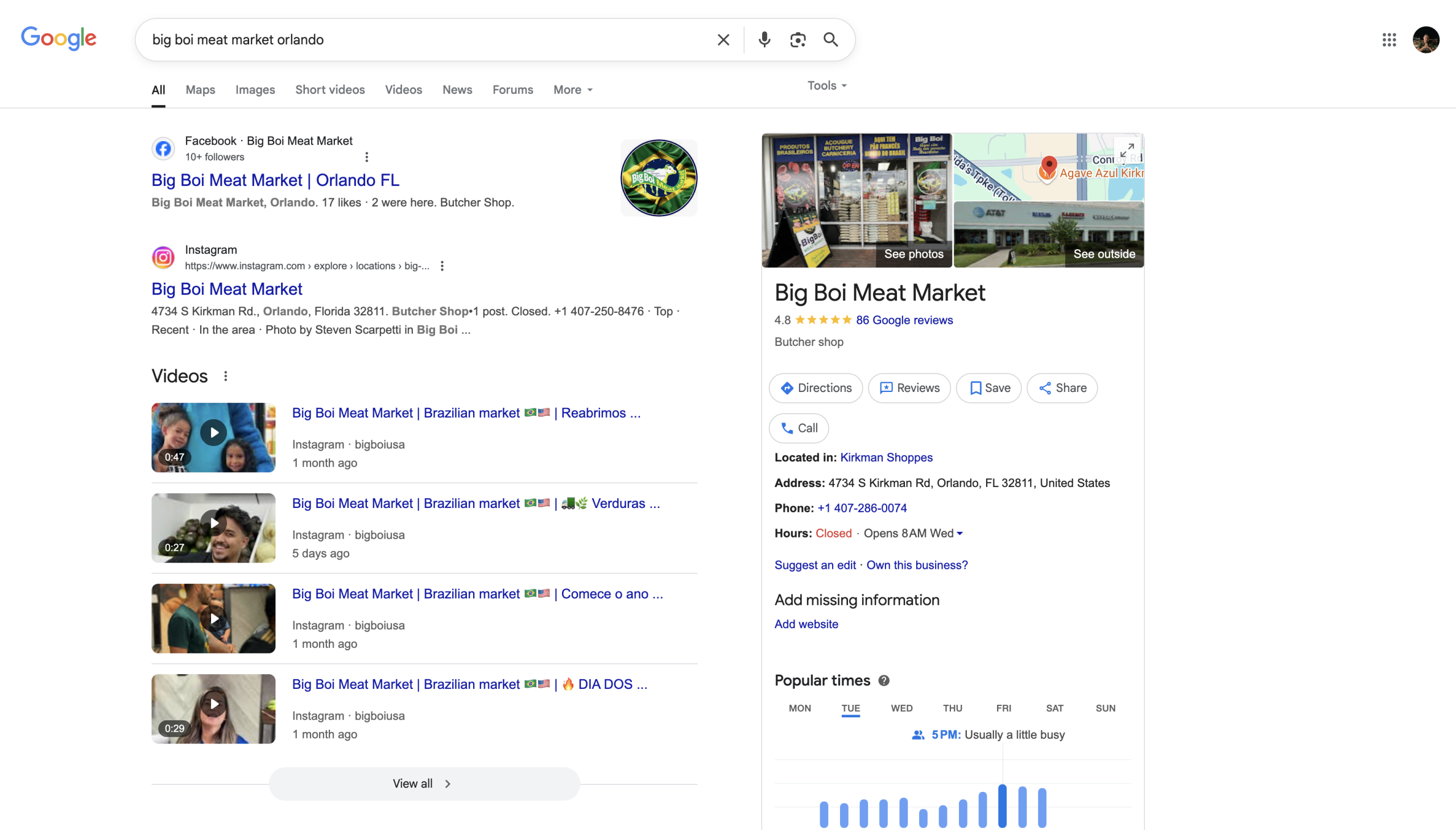Click the Call button
This screenshot has height=830, width=1456.
[x=799, y=428]
